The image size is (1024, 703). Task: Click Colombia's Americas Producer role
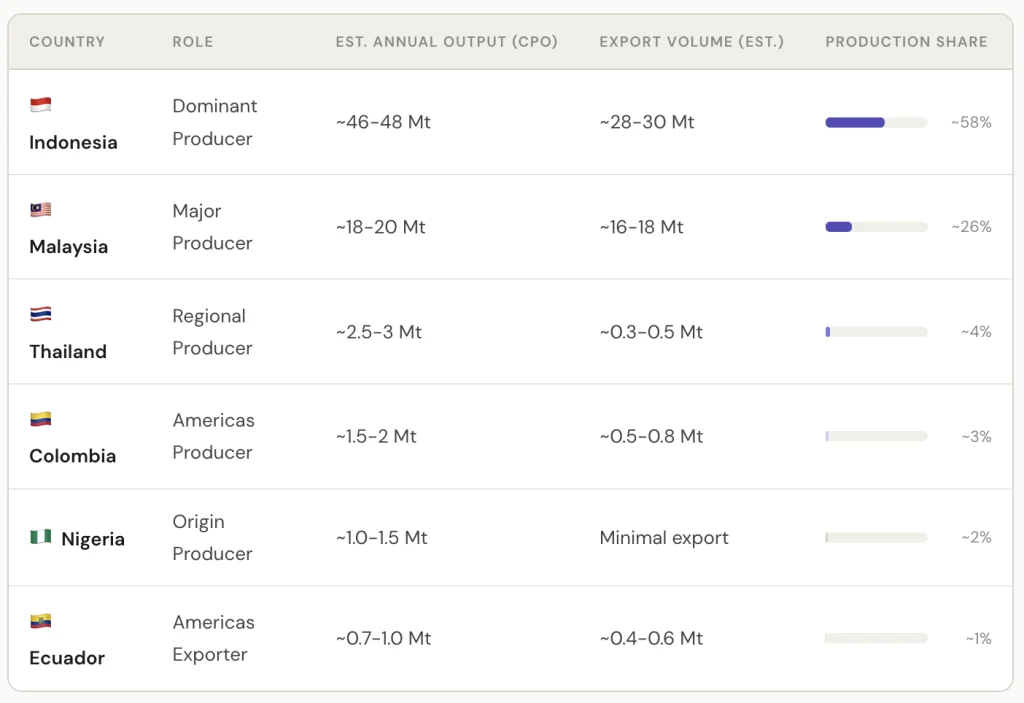[x=214, y=436]
